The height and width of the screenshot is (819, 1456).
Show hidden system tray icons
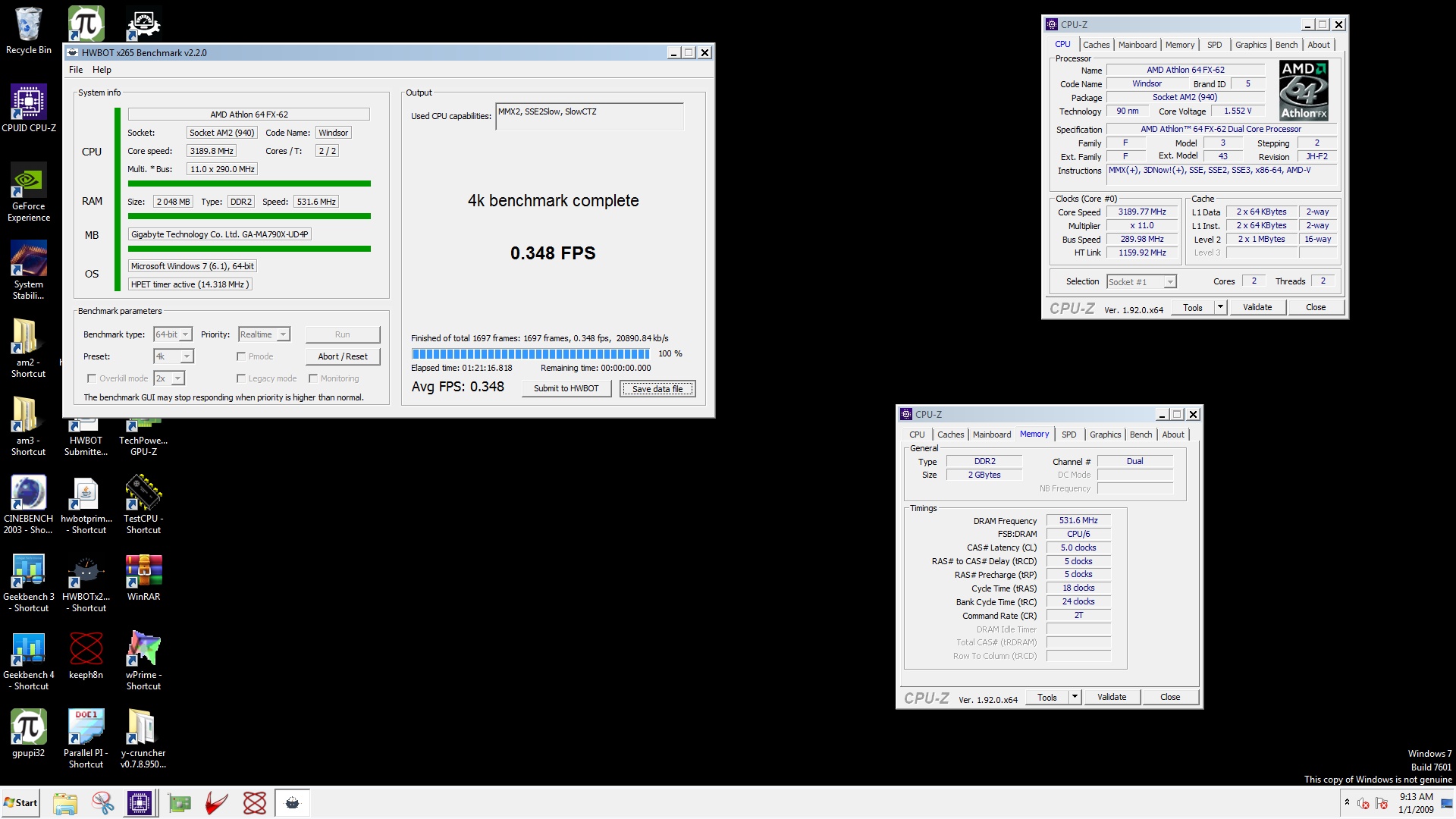1347,802
